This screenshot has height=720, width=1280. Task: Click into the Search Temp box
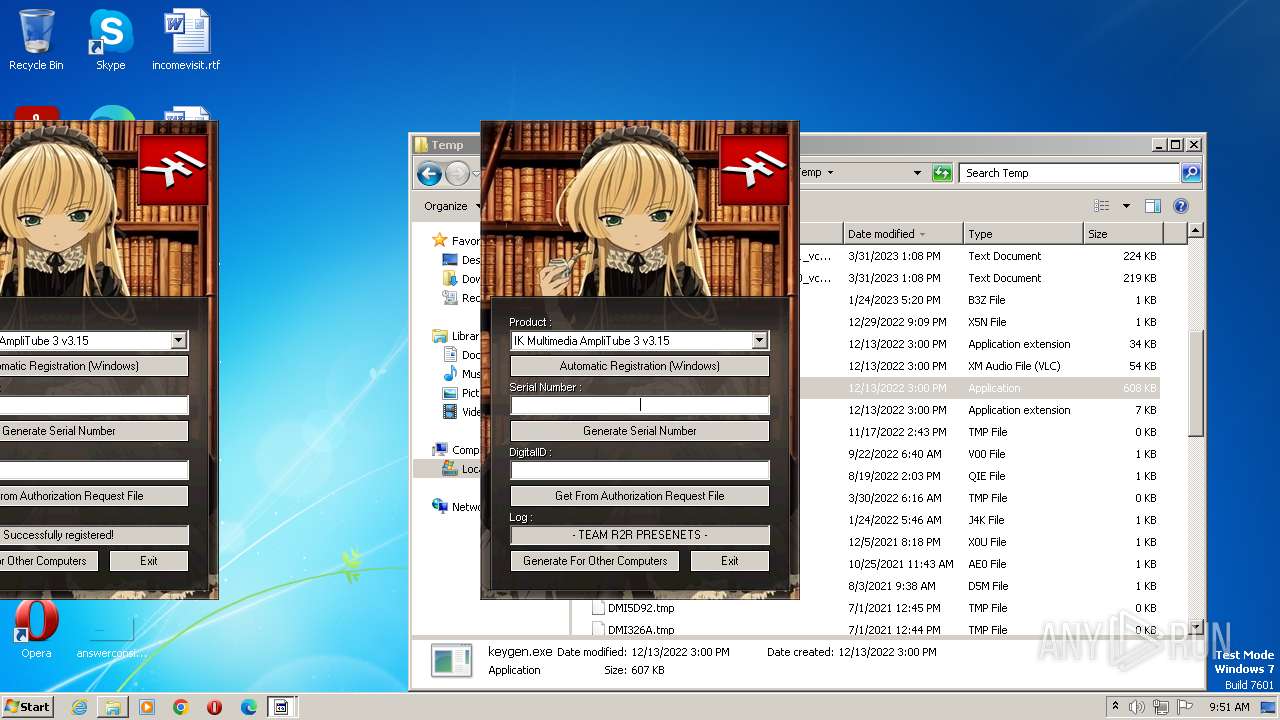click(x=1069, y=173)
